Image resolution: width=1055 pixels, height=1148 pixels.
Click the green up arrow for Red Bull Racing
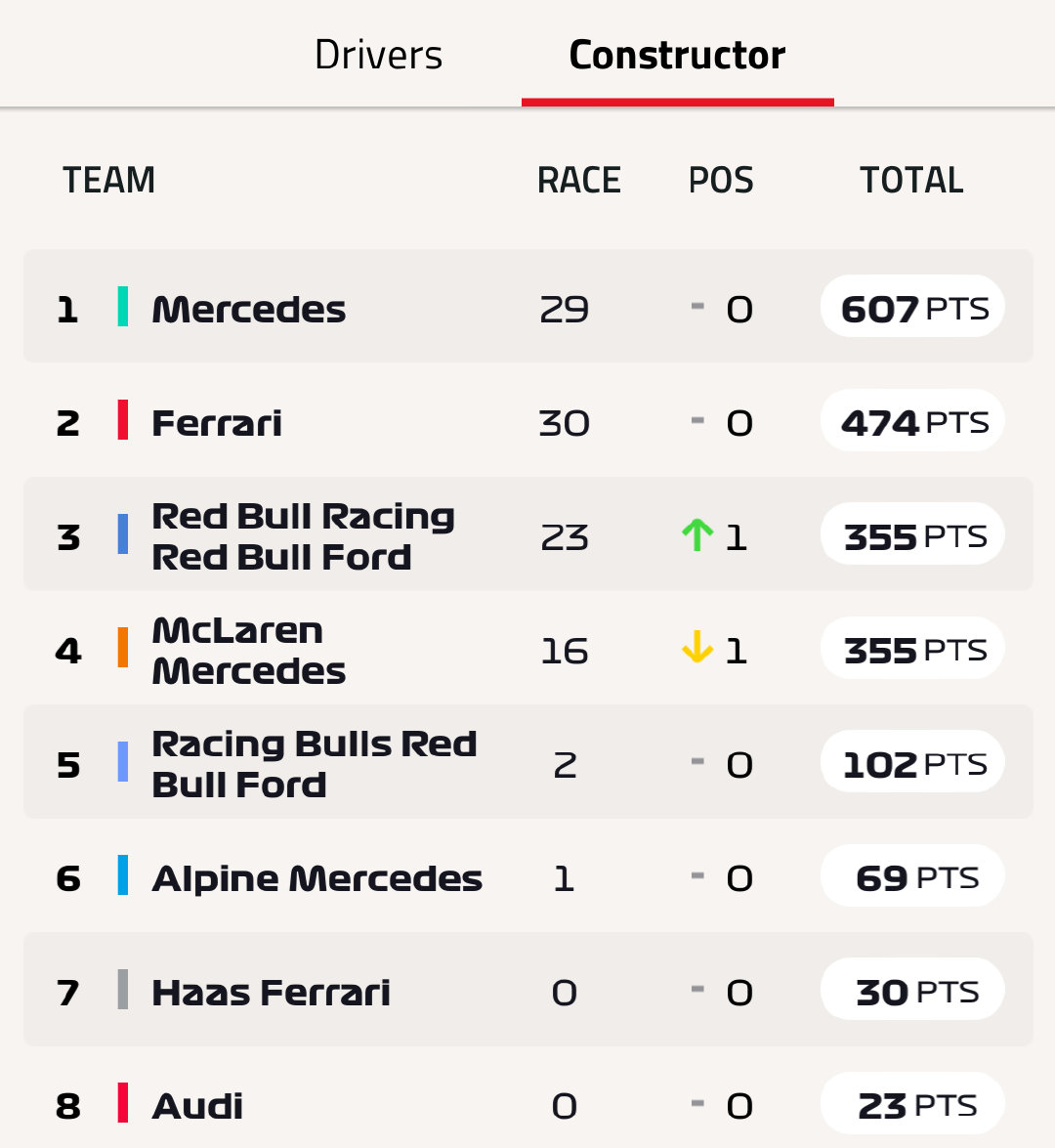697,535
